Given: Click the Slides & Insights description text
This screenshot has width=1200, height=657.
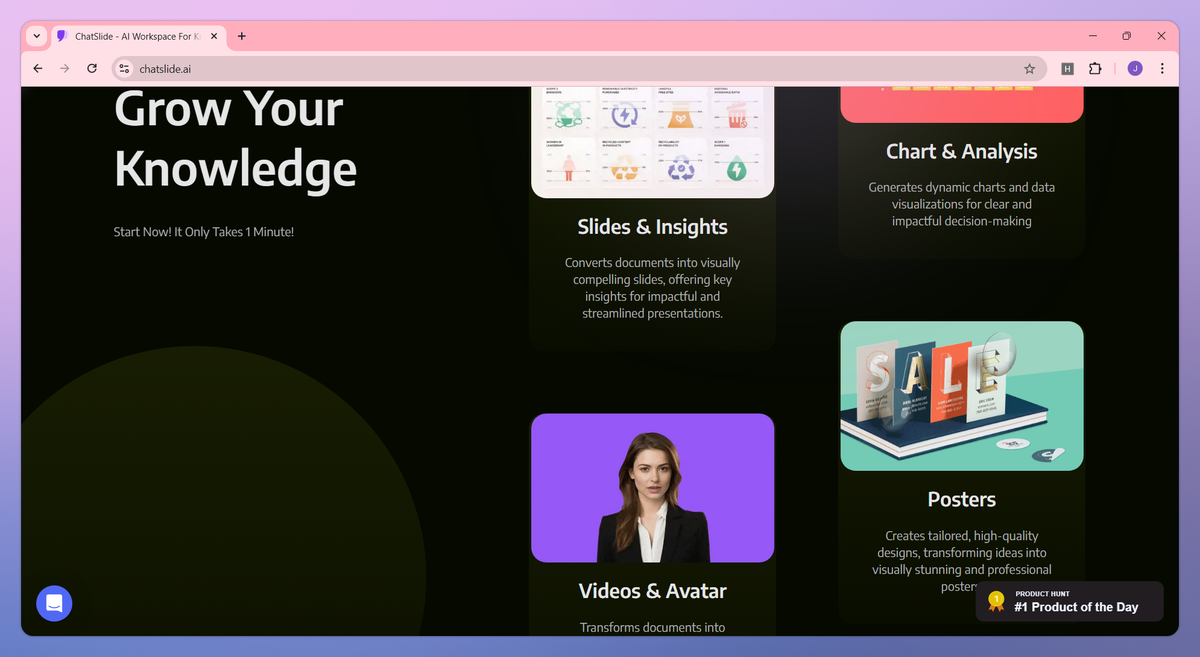Looking at the screenshot, I should point(652,288).
